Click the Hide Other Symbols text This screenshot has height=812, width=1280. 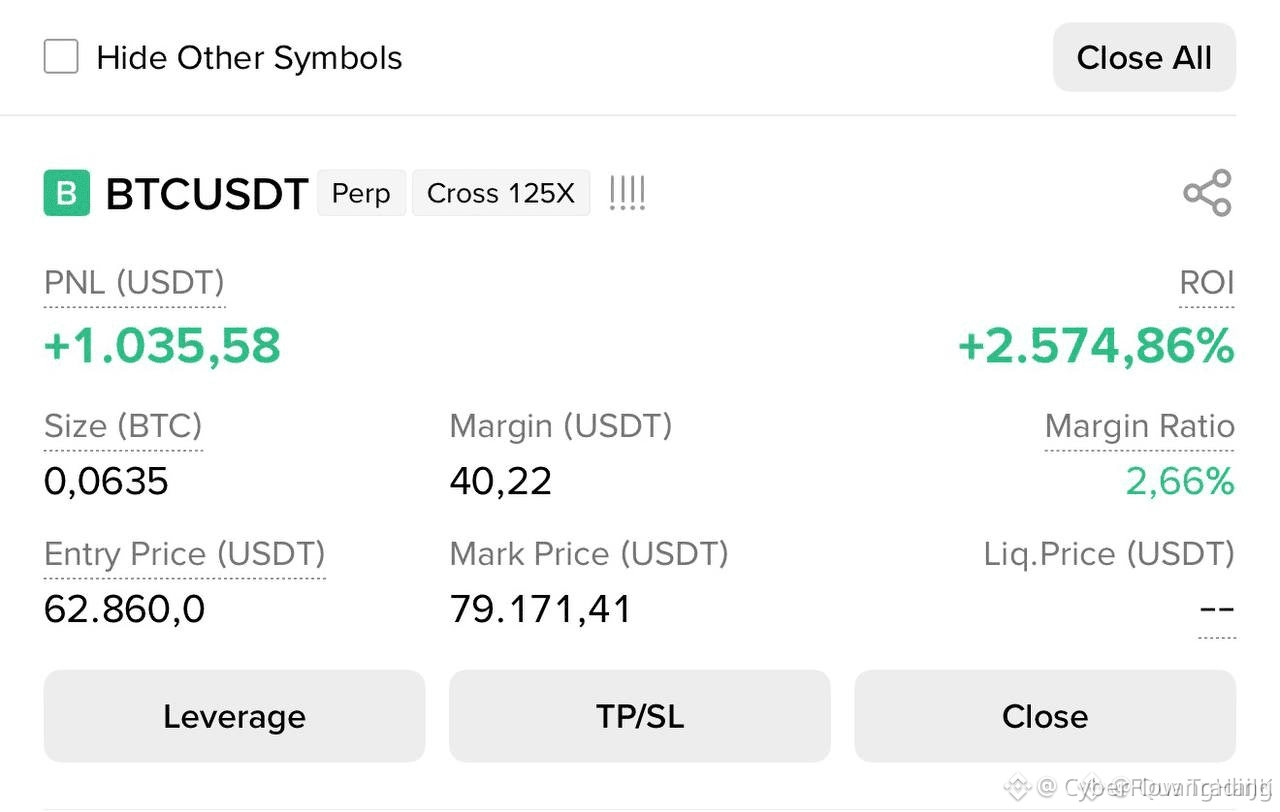click(x=249, y=58)
